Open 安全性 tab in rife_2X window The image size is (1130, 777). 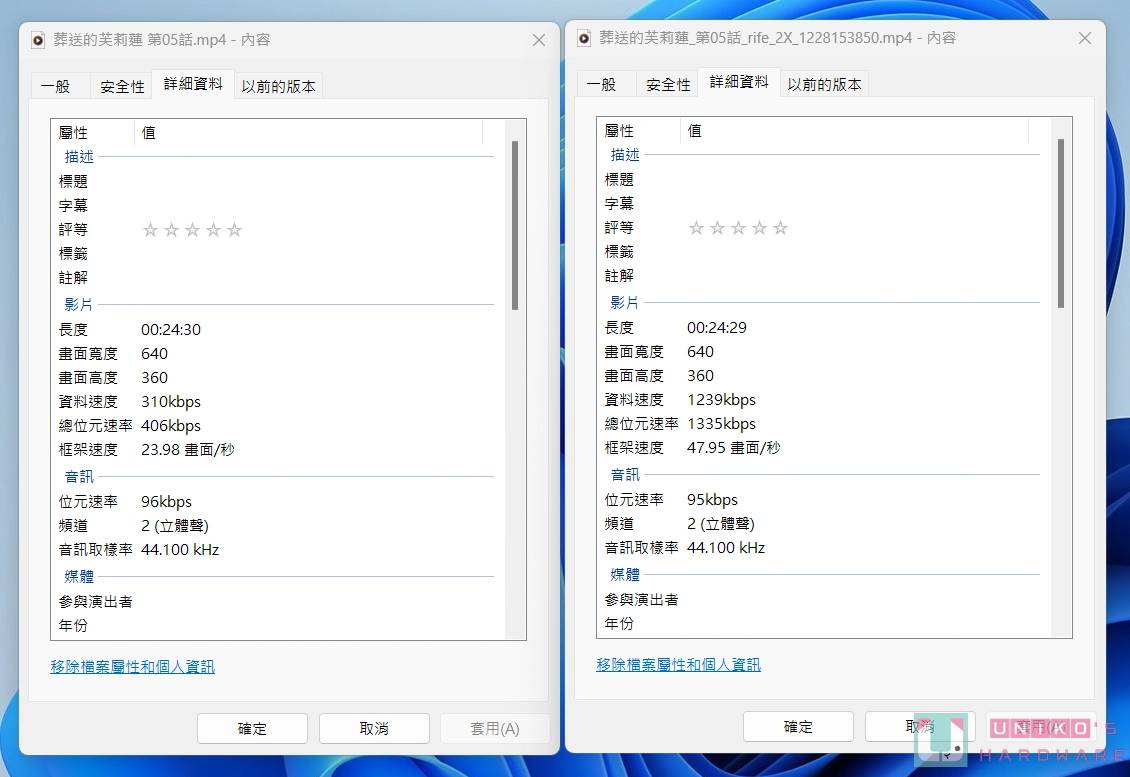668,84
